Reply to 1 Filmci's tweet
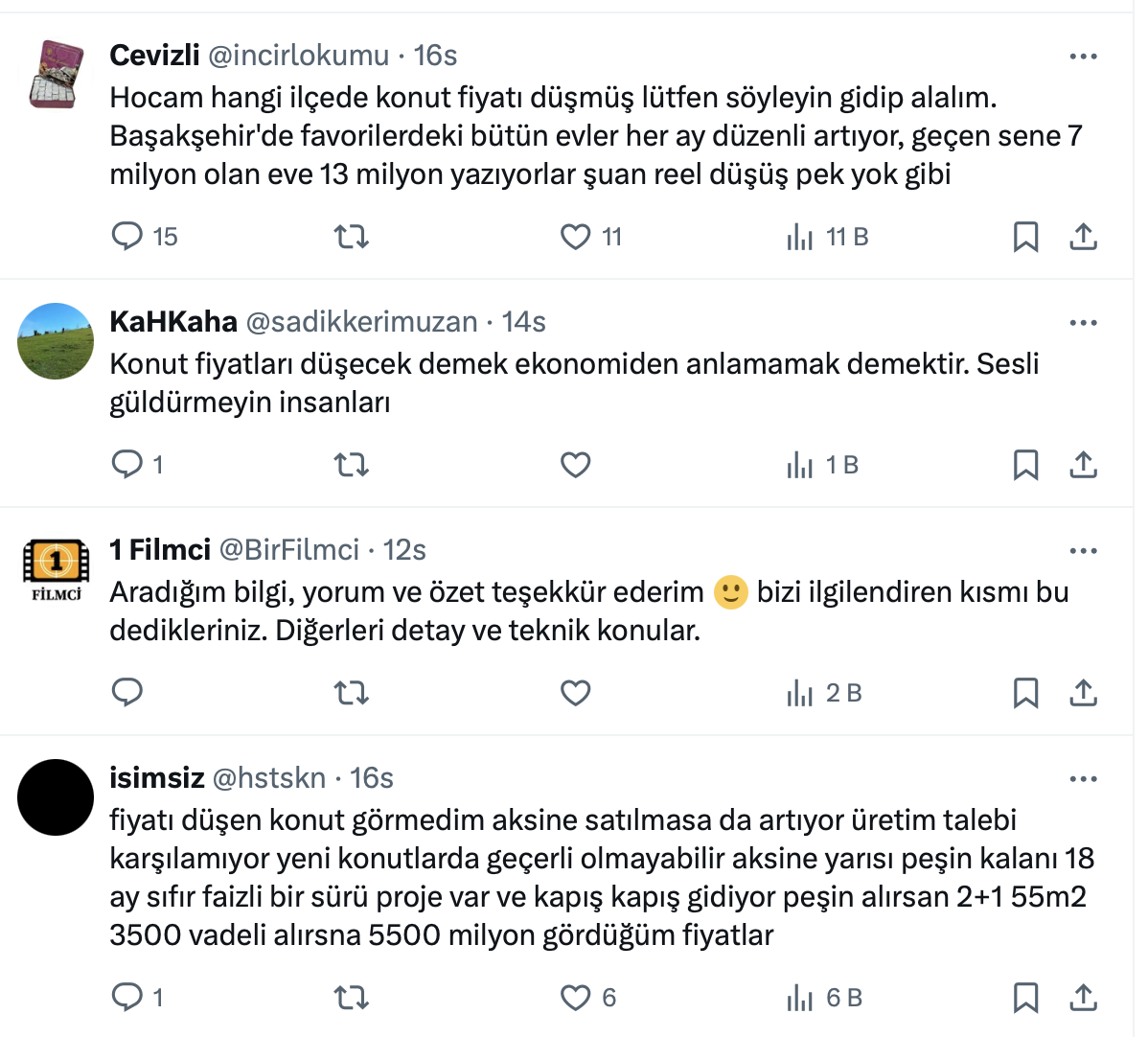This screenshot has width=1148, height=1037. tap(127, 692)
